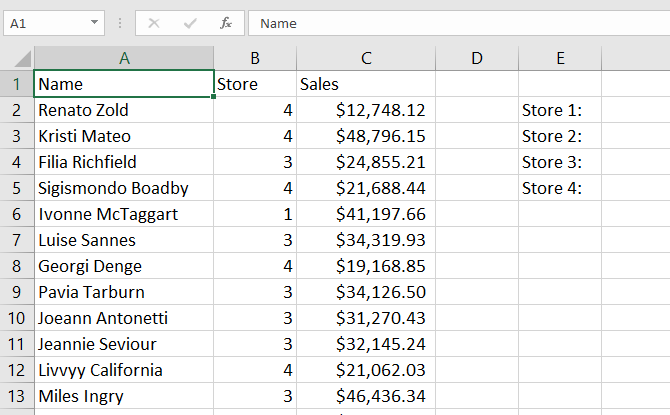Select the cell with $41,197.66

point(366,214)
